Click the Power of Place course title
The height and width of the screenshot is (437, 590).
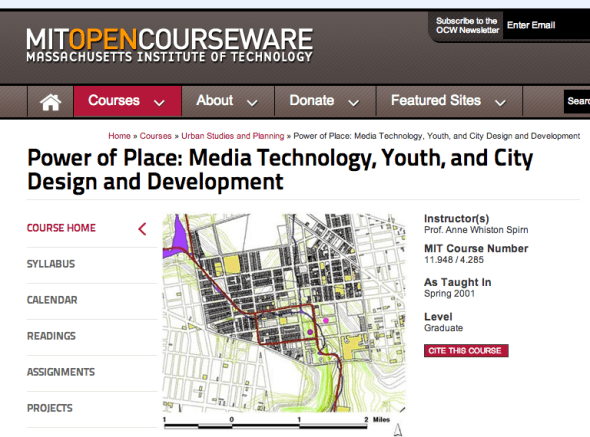pyautogui.click(x=280, y=170)
